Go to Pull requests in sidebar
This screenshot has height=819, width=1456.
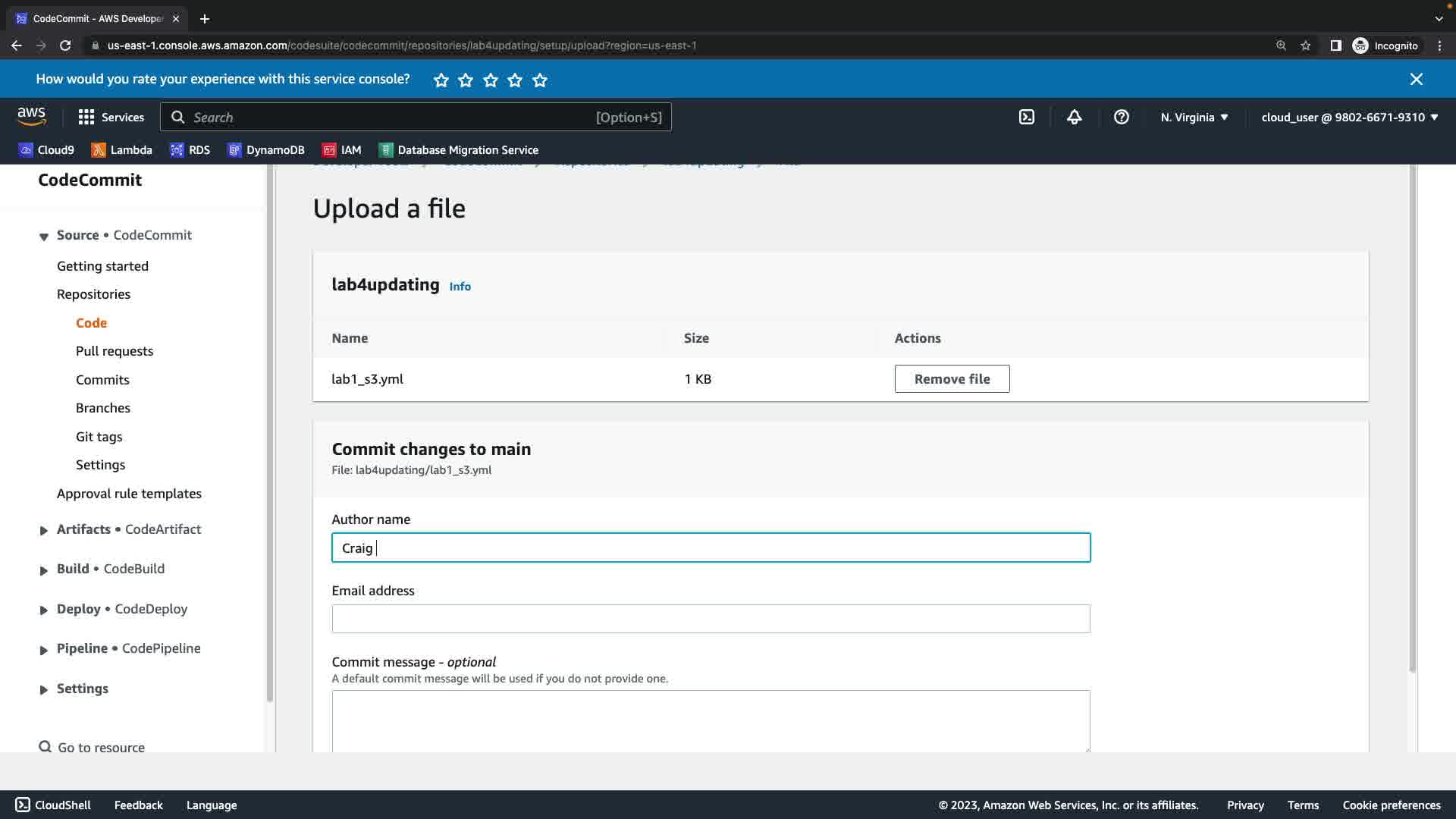(x=115, y=351)
